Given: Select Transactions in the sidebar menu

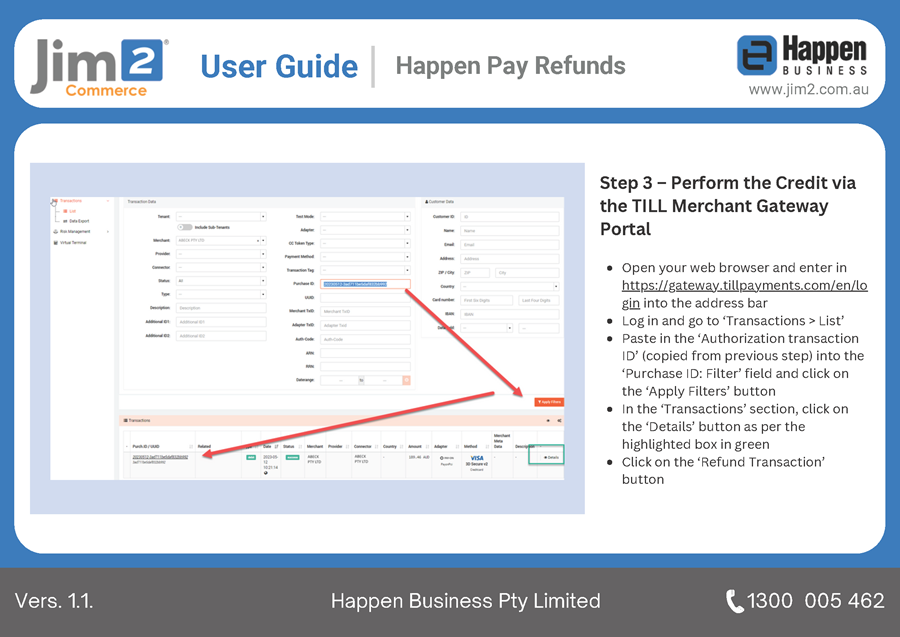Looking at the screenshot, I should [x=71, y=201].
